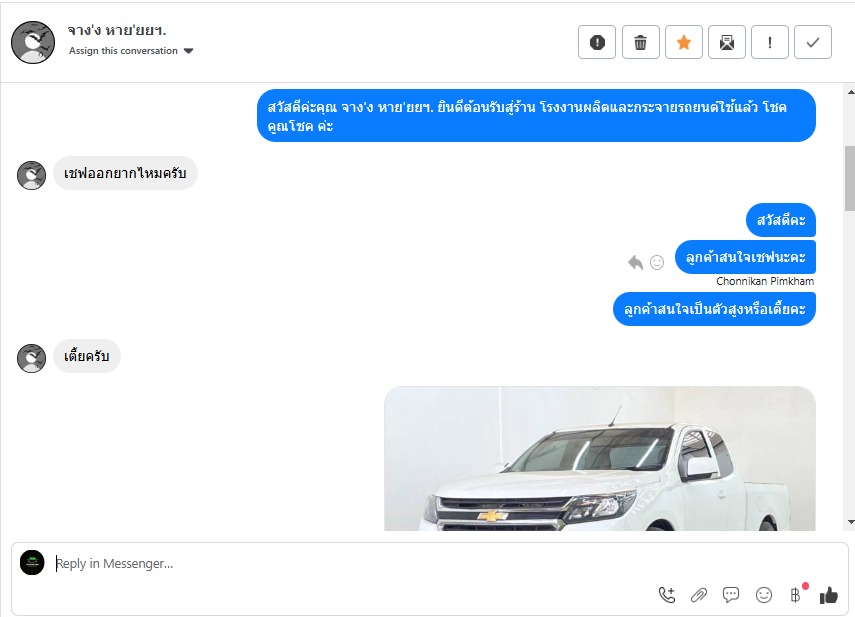This screenshot has height=617, width=855.
Task: Open the white Chevrolet truck photo
Action: [x=600, y=458]
